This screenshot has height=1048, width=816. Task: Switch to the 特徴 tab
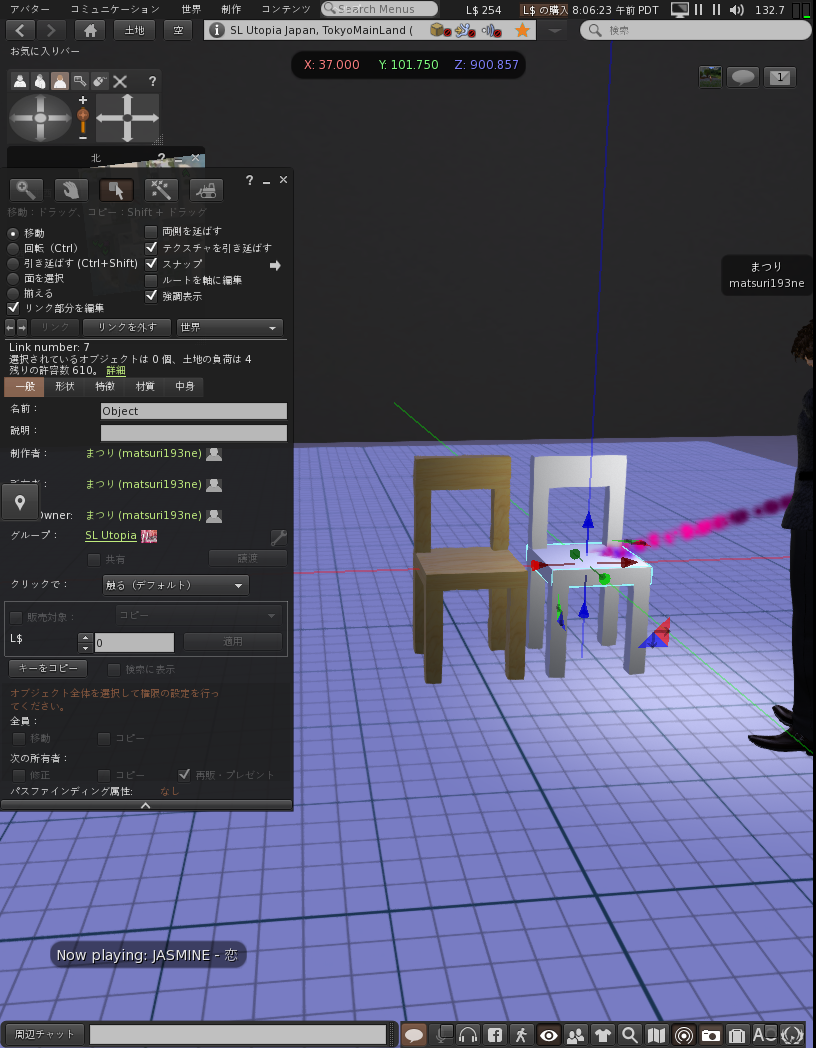tap(105, 386)
